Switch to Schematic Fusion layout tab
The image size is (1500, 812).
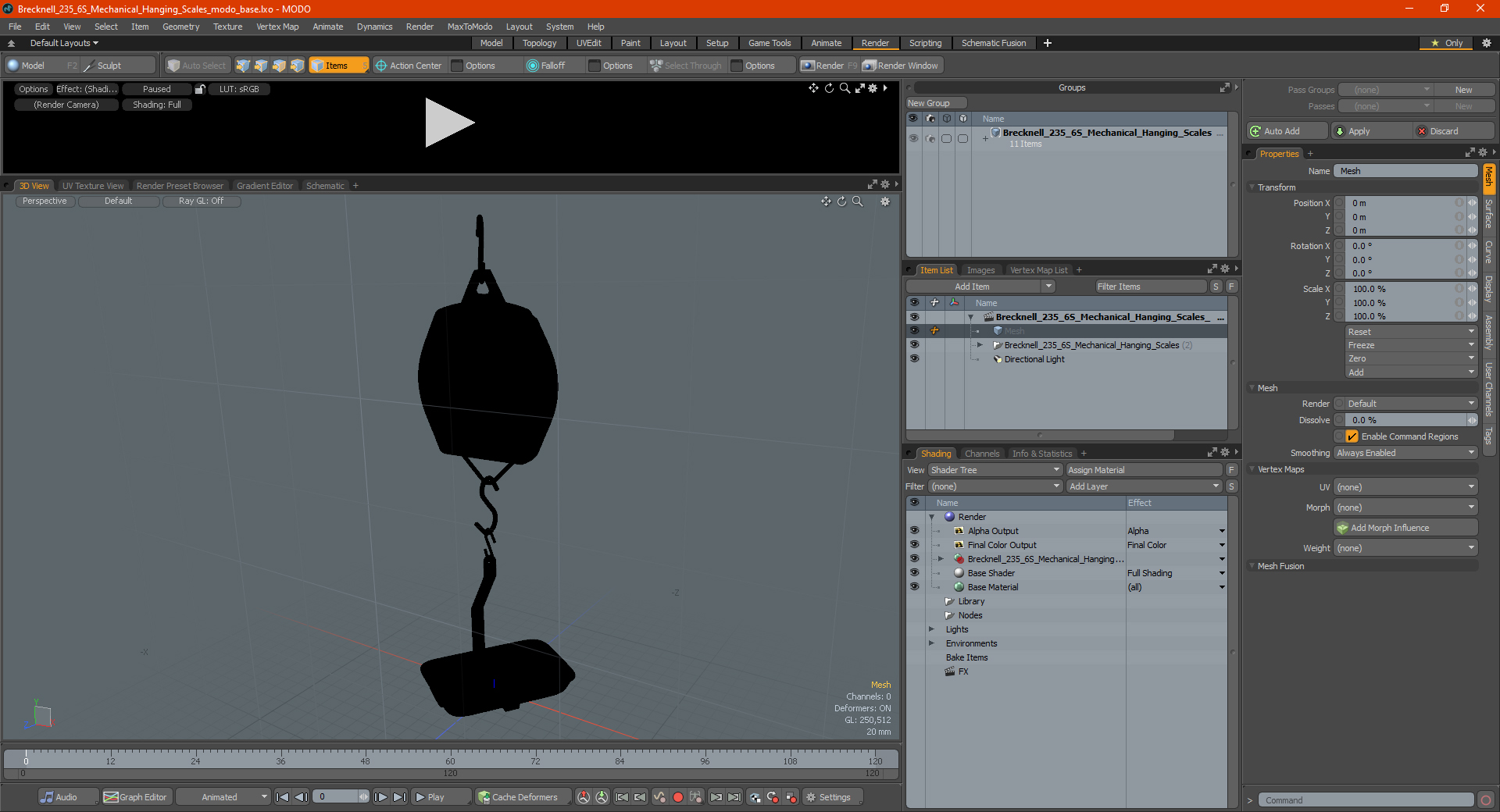[x=994, y=43]
